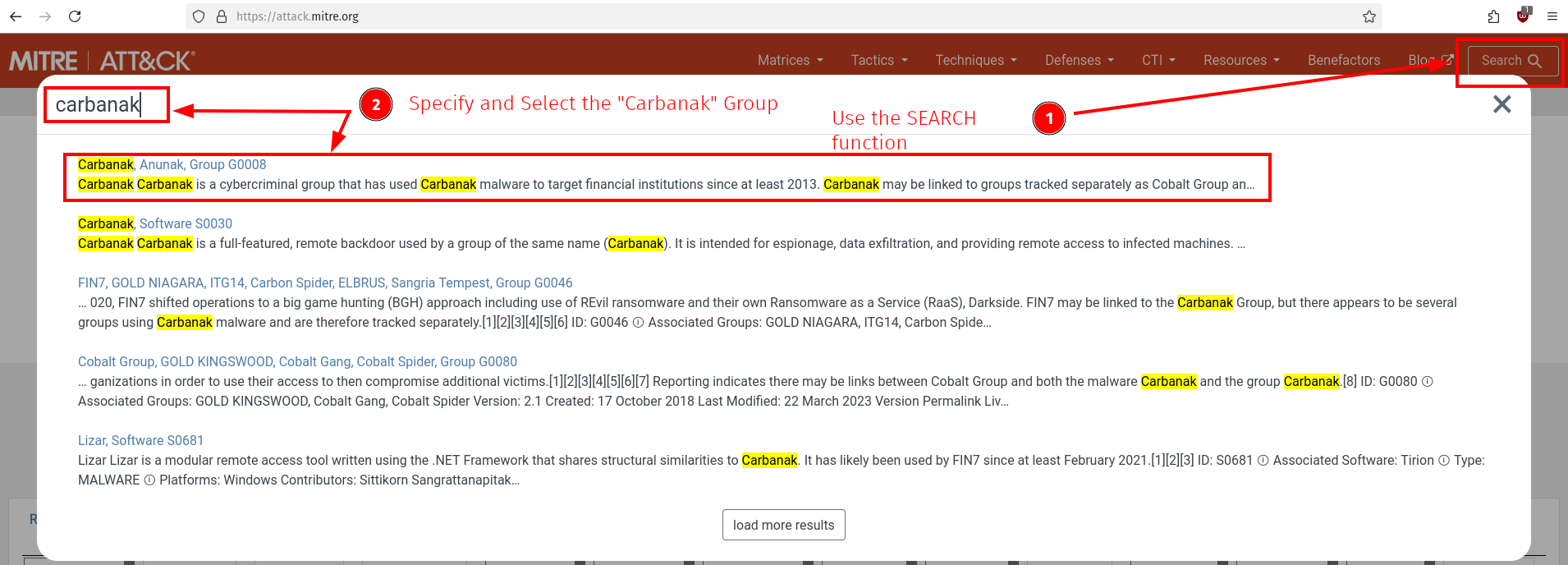Reload the page with refresh icon
The width and height of the screenshot is (1568, 565).
[x=75, y=16]
